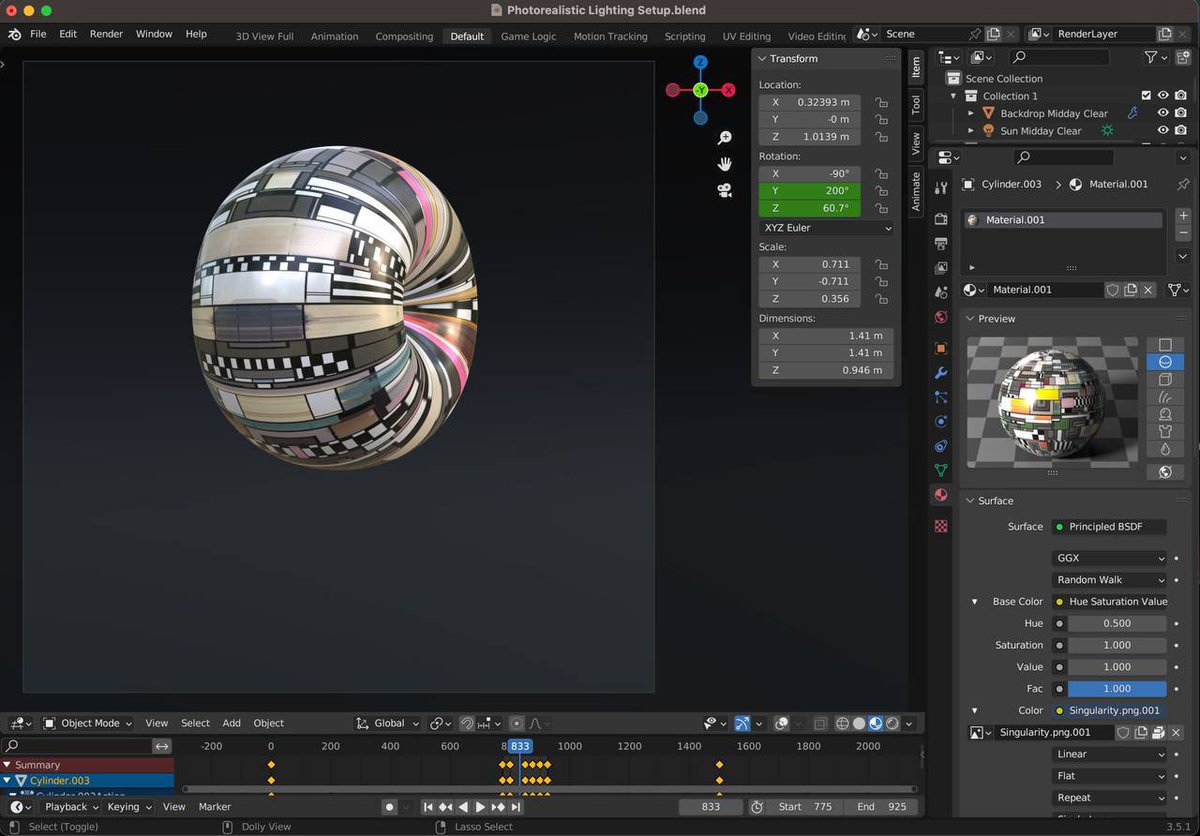The height and width of the screenshot is (836, 1200).
Task: Switch to the Scripting workspace tab
Action: point(685,36)
